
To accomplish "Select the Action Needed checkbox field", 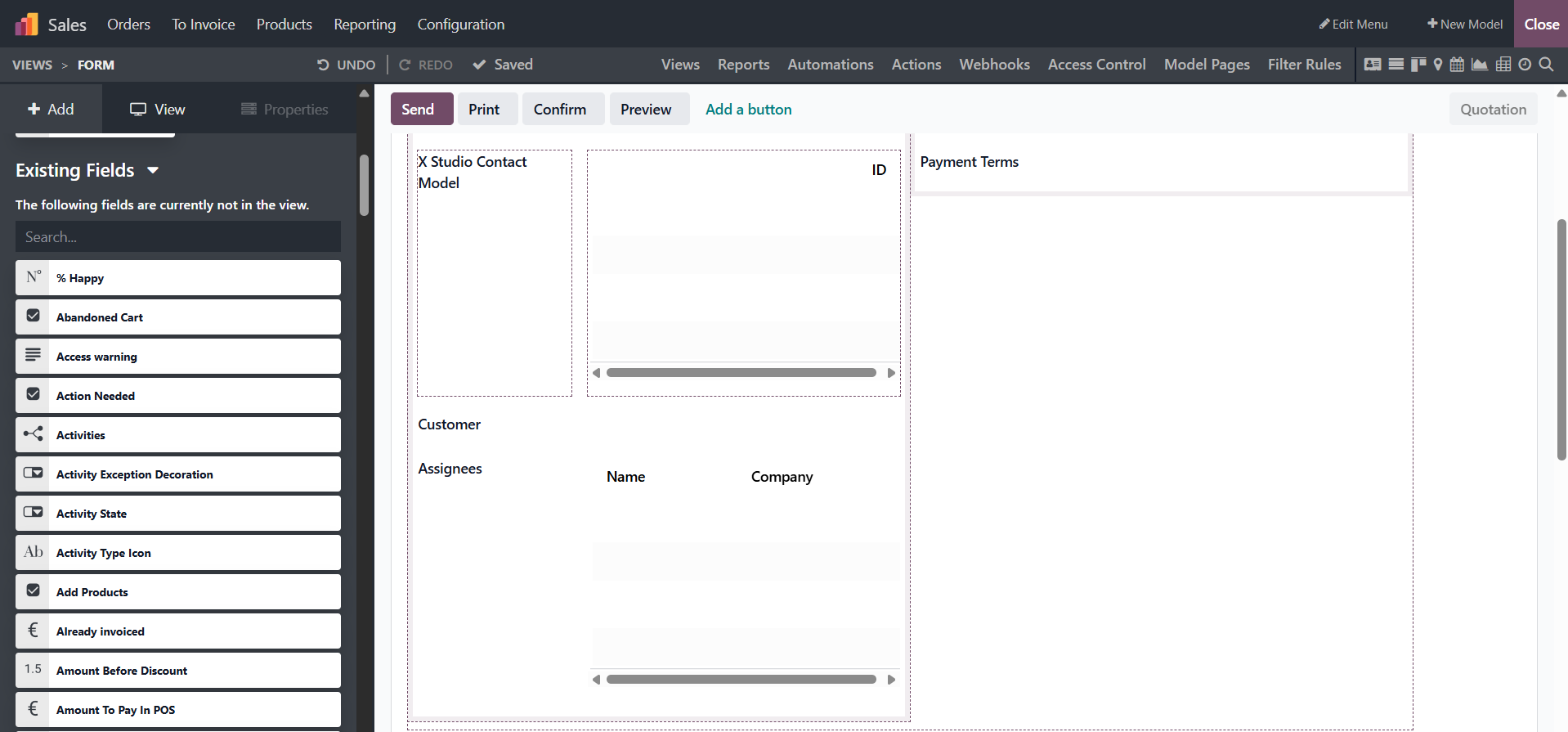I will pos(178,396).
